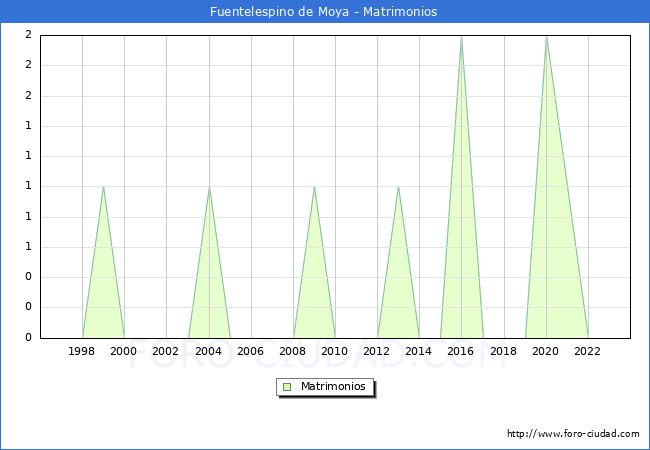Click the top of the 2016 spike
The image size is (650, 450).
[x=461, y=37]
